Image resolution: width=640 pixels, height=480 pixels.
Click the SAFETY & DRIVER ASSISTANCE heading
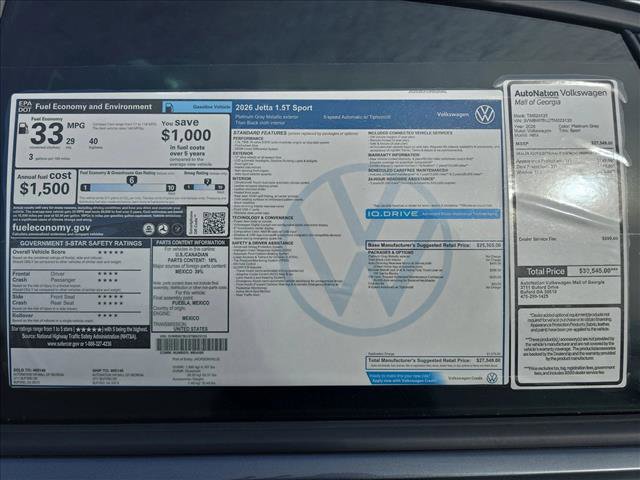tap(263, 243)
